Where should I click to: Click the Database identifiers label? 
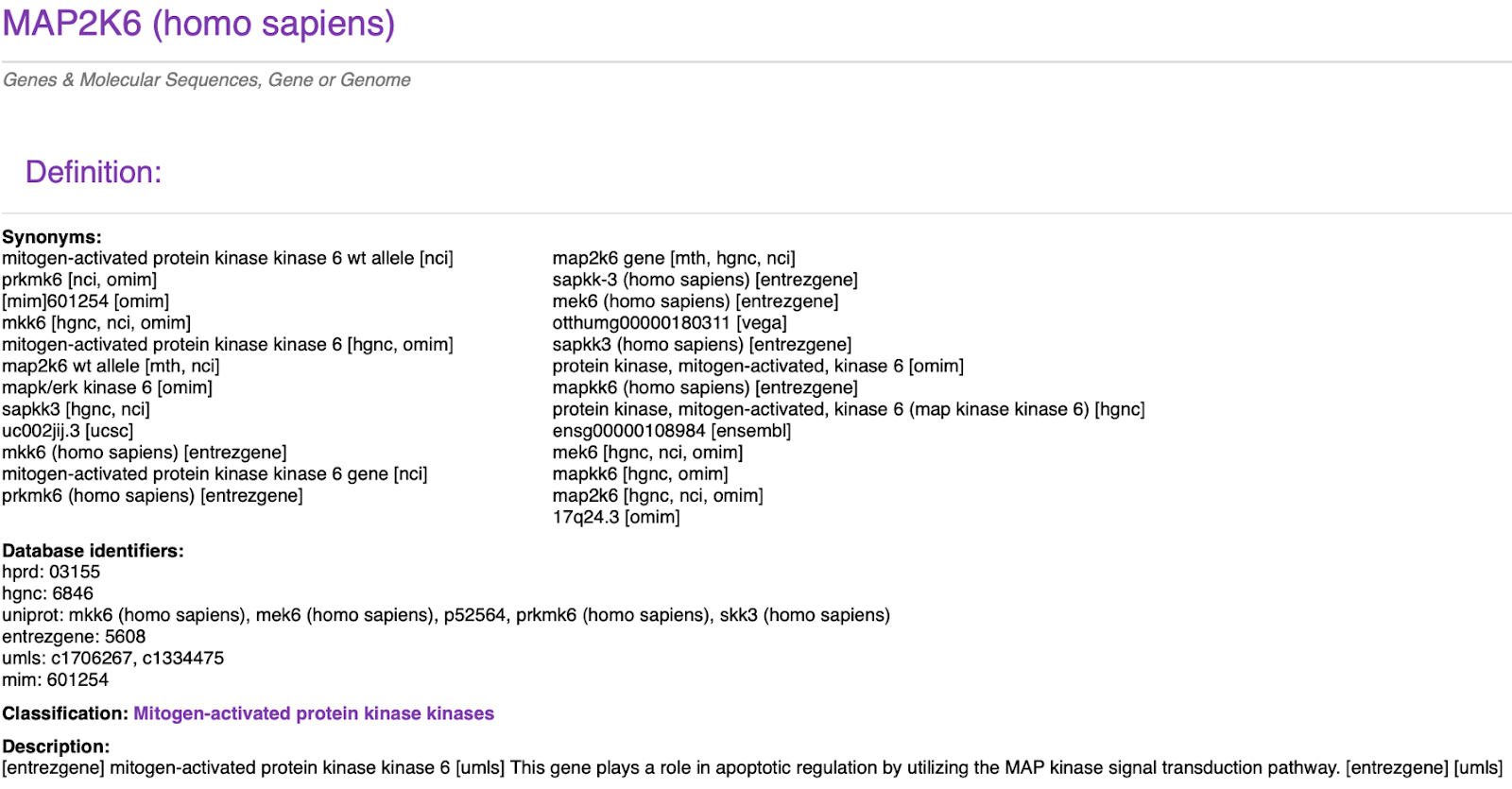93,551
